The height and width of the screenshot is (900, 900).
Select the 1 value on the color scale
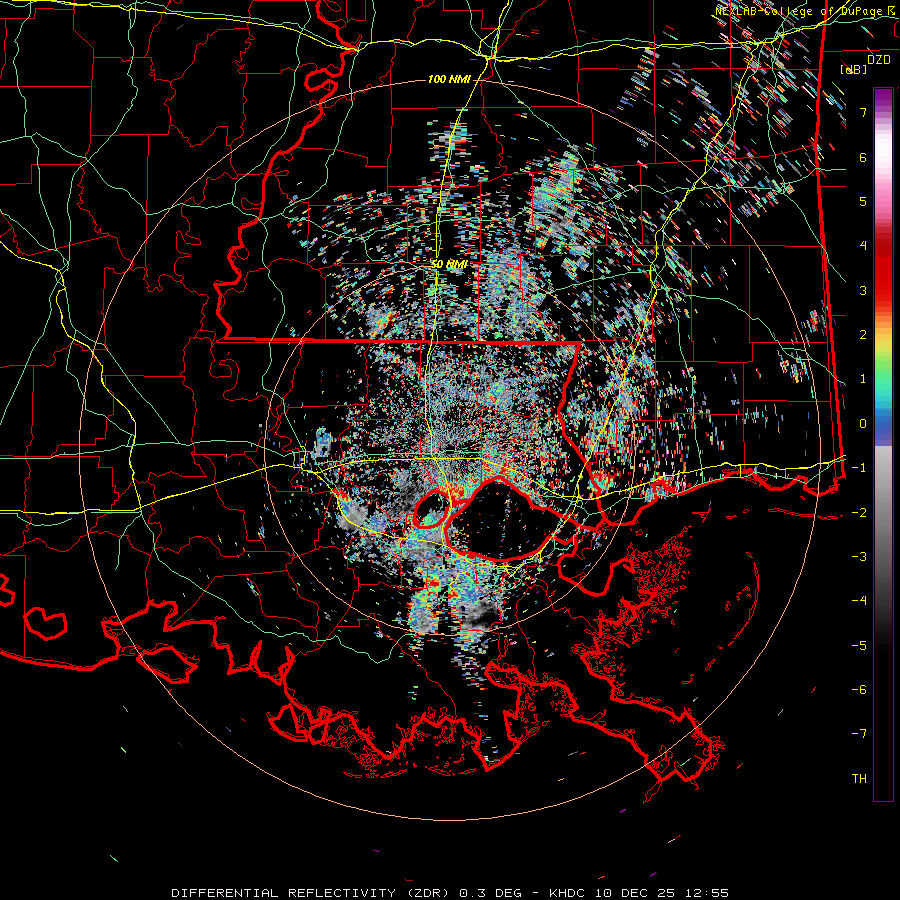[863, 379]
